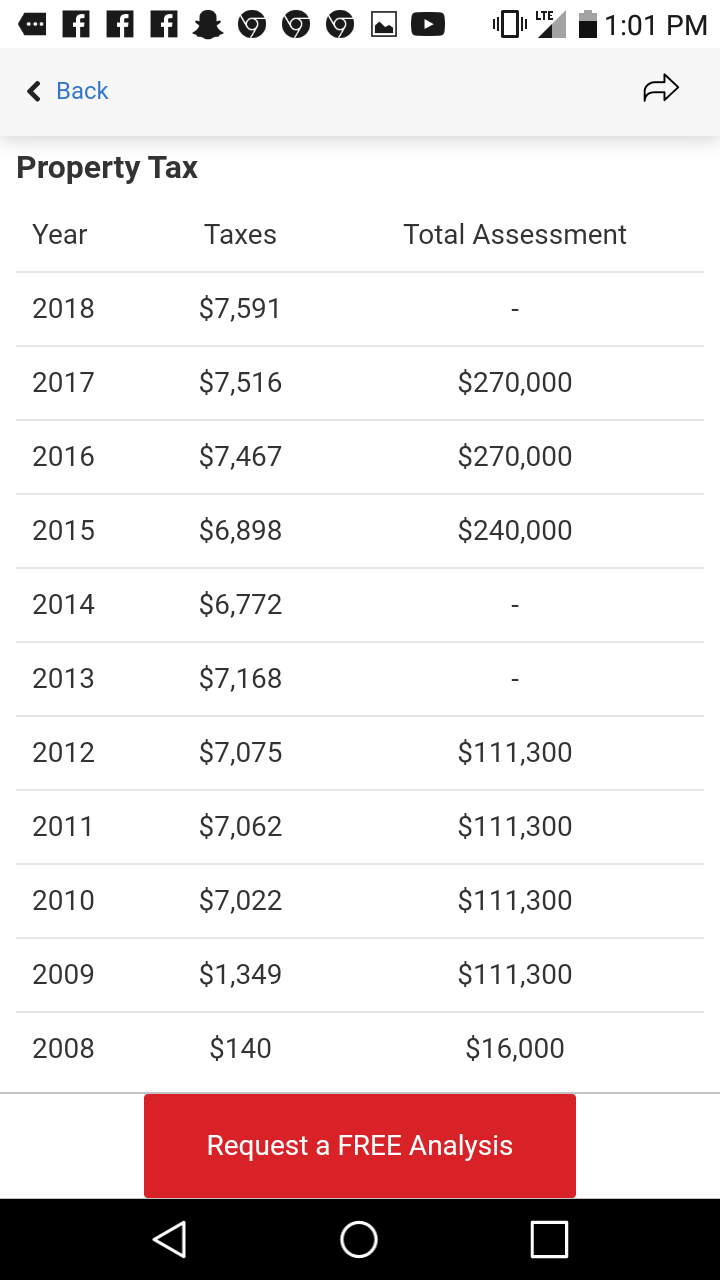Go back using the Back link

pyautogui.click(x=82, y=91)
